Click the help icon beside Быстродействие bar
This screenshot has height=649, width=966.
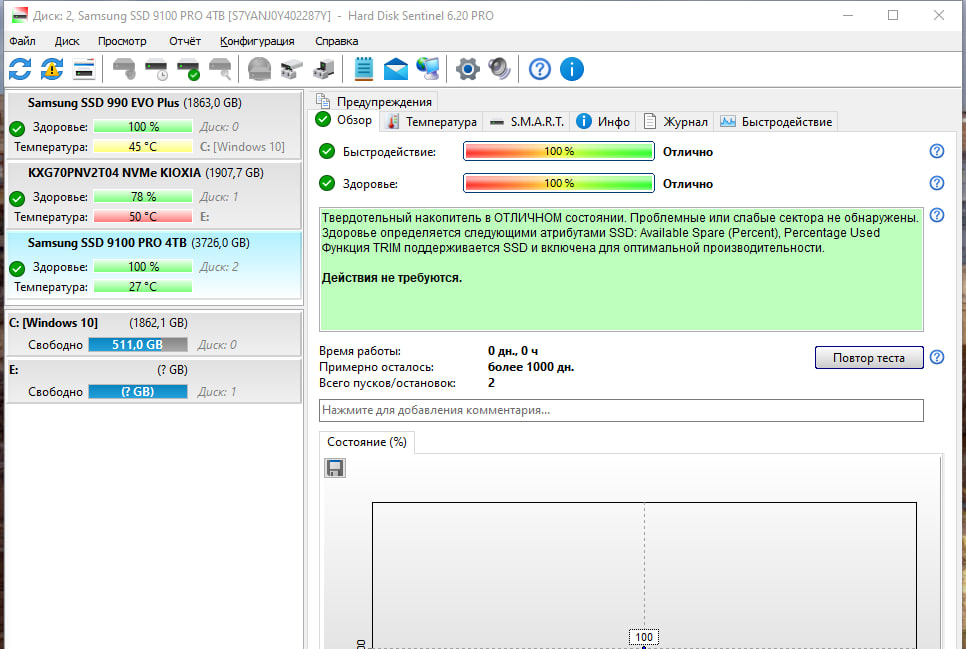tap(936, 151)
